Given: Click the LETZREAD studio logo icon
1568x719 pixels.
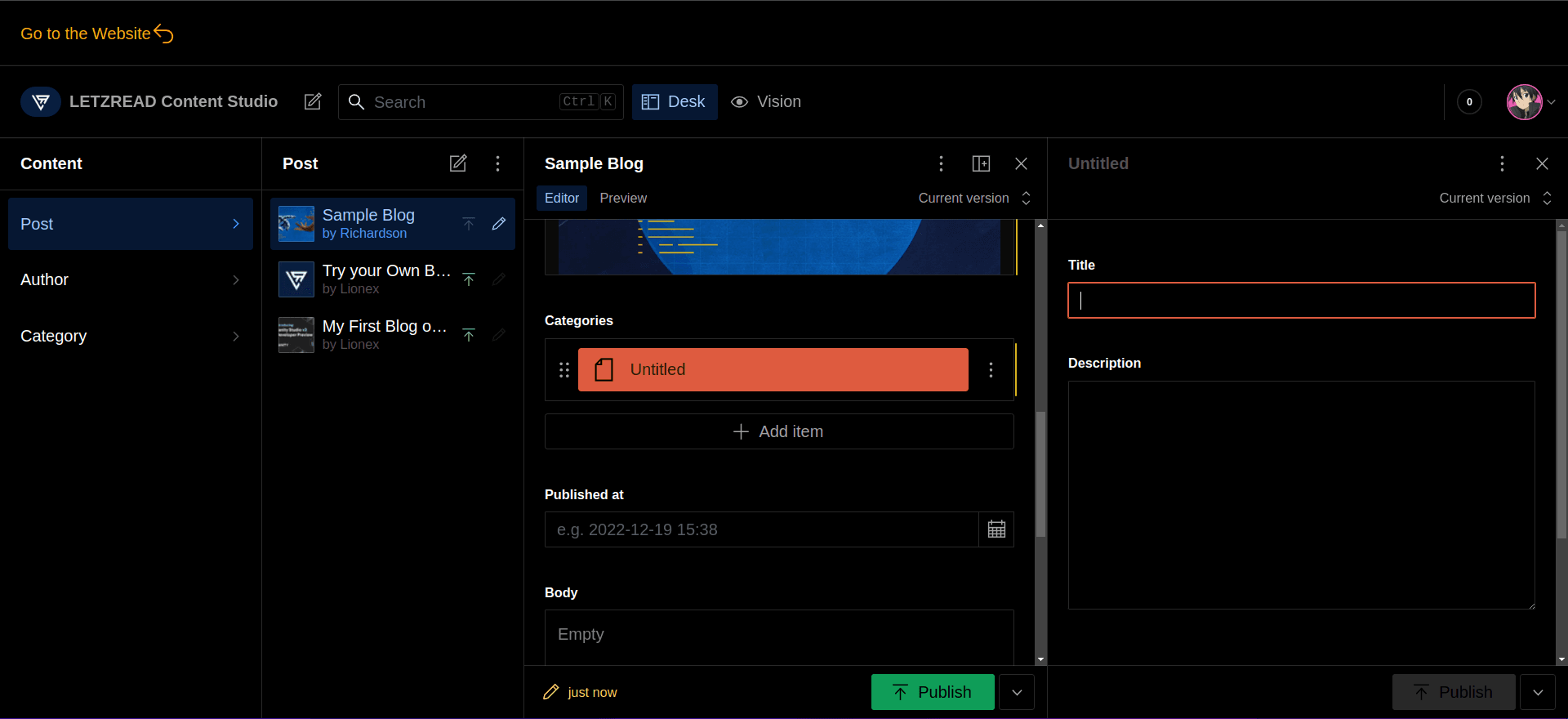Looking at the screenshot, I should click(x=40, y=101).
